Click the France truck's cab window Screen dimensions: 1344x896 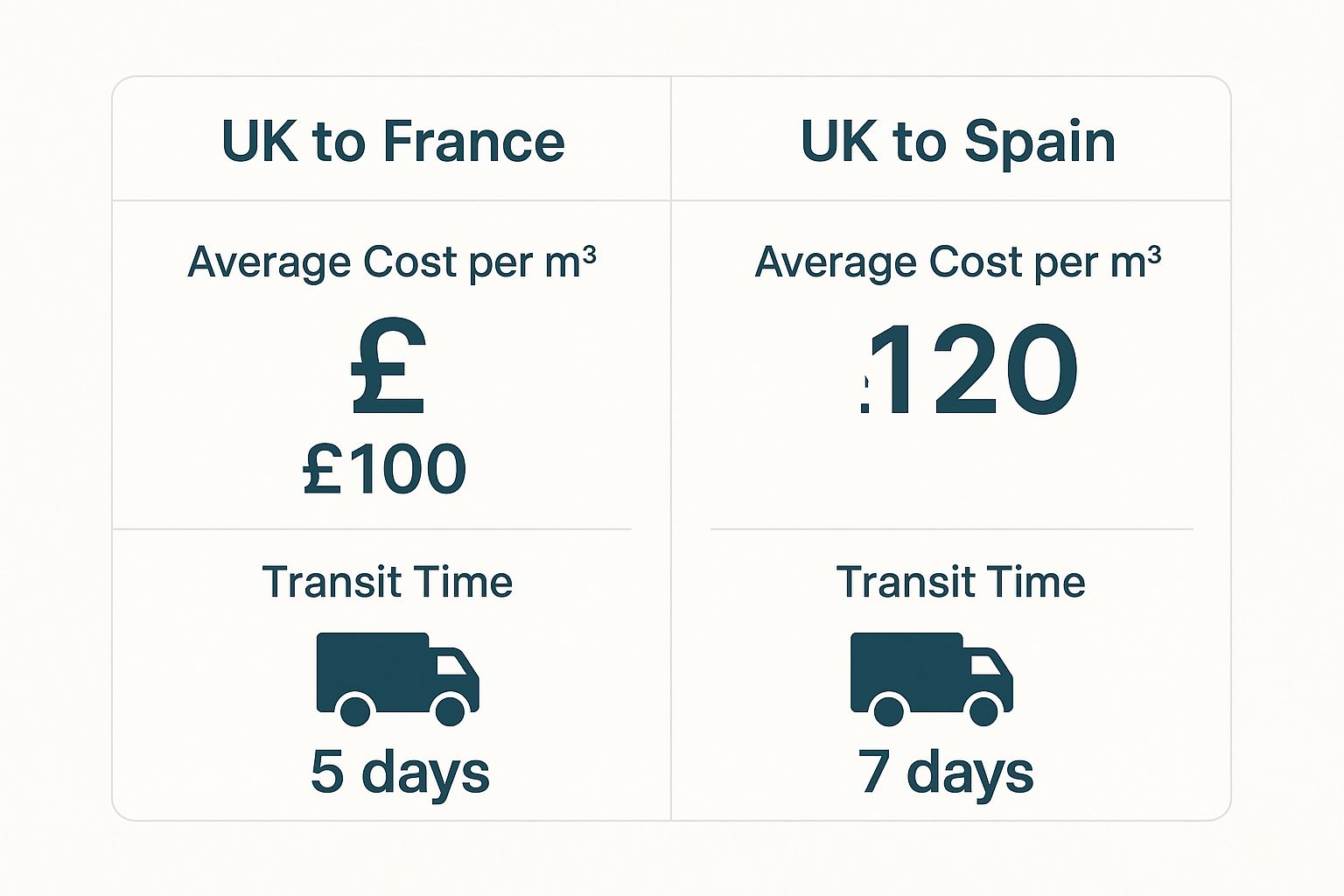click(451, 665)
